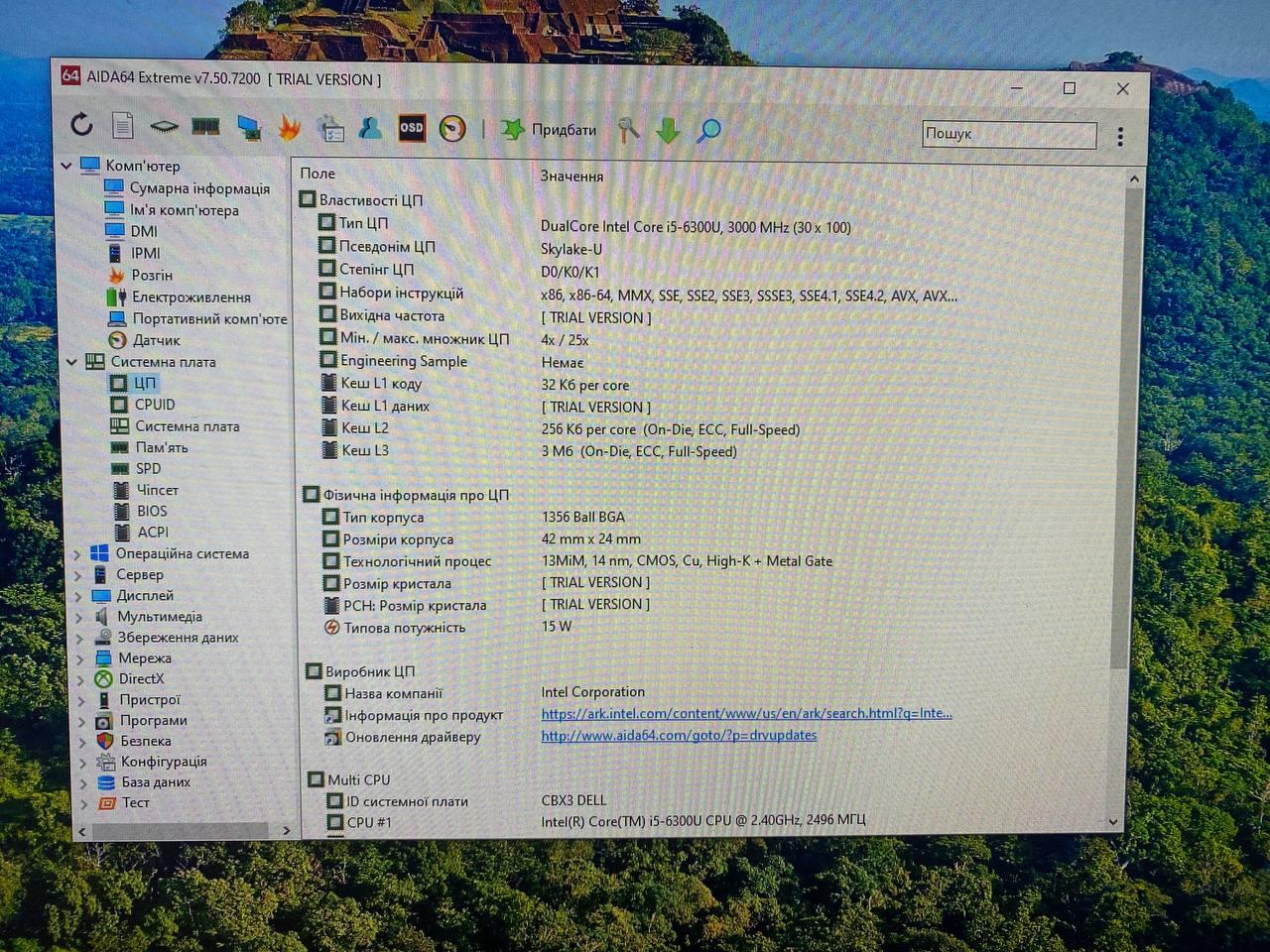1270x952 pixels.
Task: Expand the Мультимедіа tree node
Action: pos(79,617)
